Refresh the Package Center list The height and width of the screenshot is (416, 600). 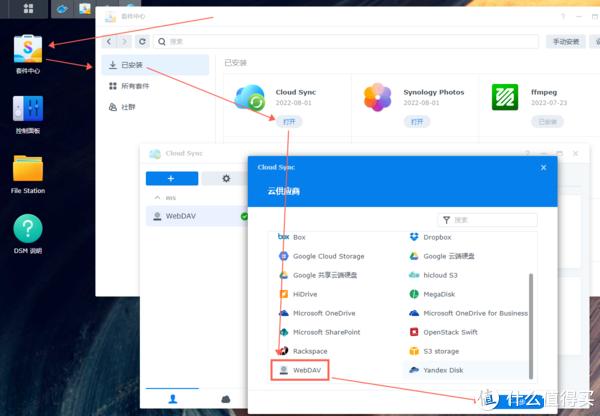click(142, 41)
